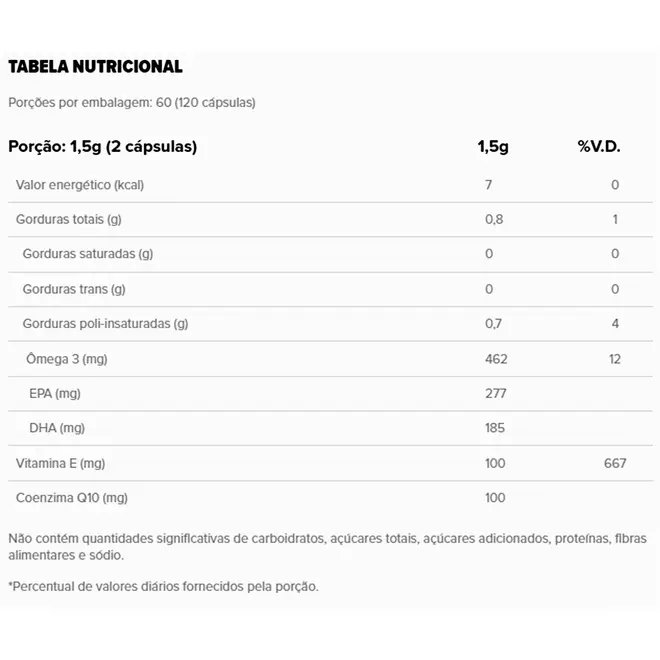The width and height of the screenshot is (660, 660).
Task: Select the Coenzima Q10 (mg) label
Action: tap(72, 498)
